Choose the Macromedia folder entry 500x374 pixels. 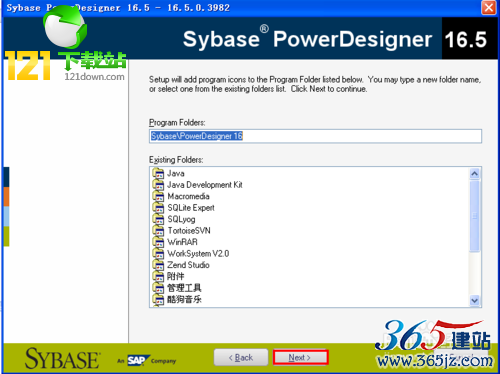coord(188,196)
